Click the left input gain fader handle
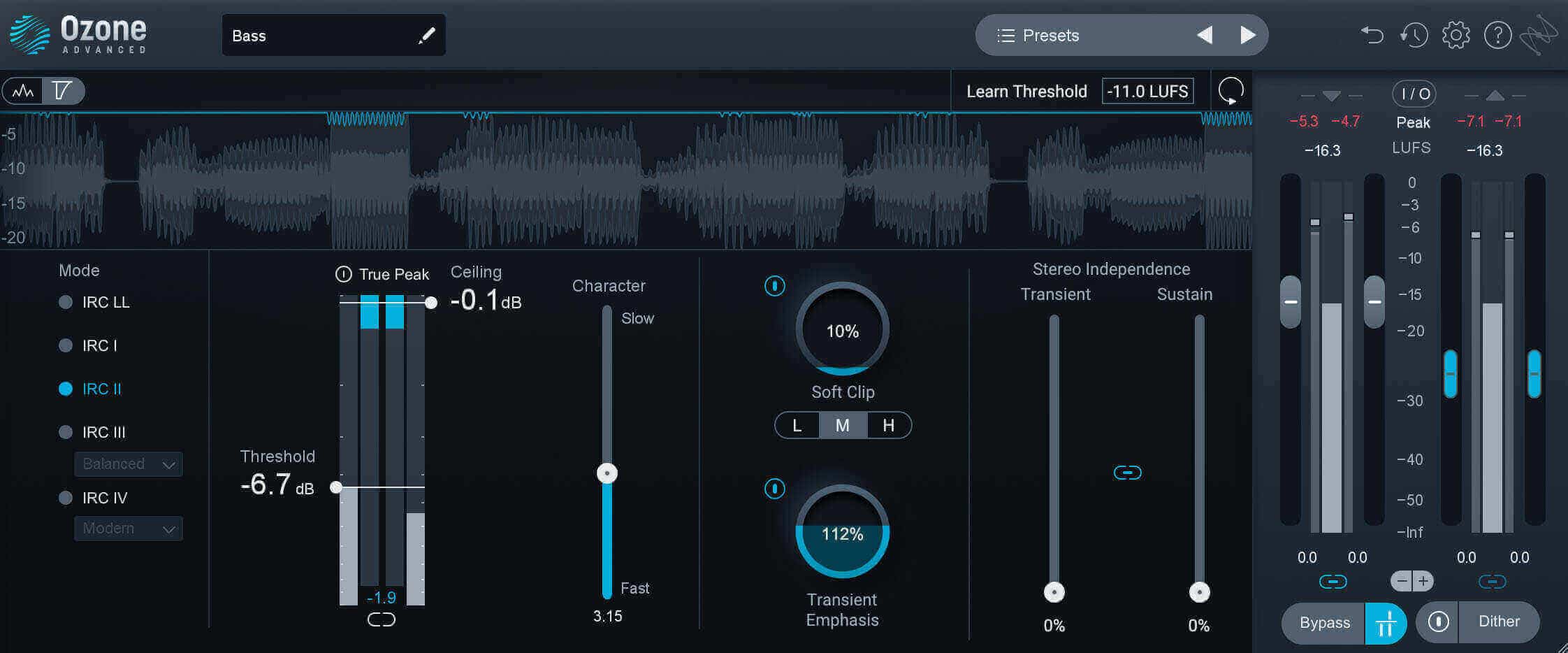The width and height of the screenshot is (1568, 653). click(x=1291, y=302)
